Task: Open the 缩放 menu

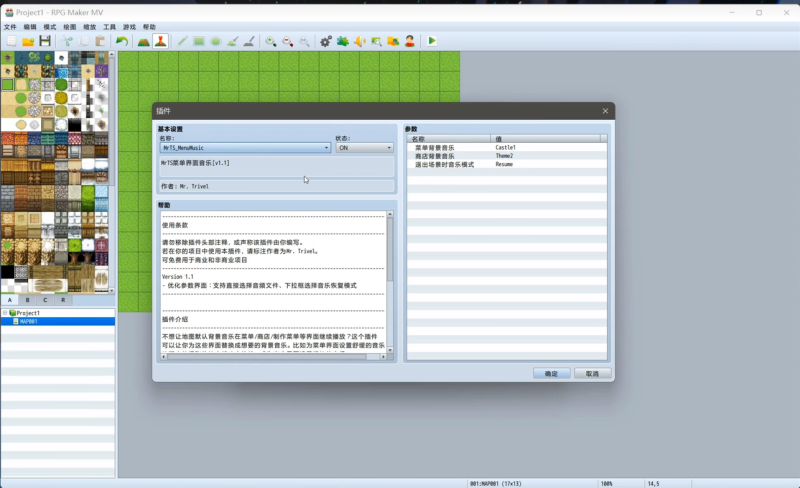Action: pyautogui.click(x=90, y=27)
